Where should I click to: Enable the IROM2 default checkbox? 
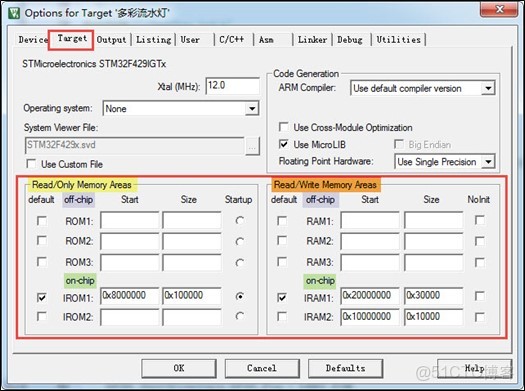[42, 316]
